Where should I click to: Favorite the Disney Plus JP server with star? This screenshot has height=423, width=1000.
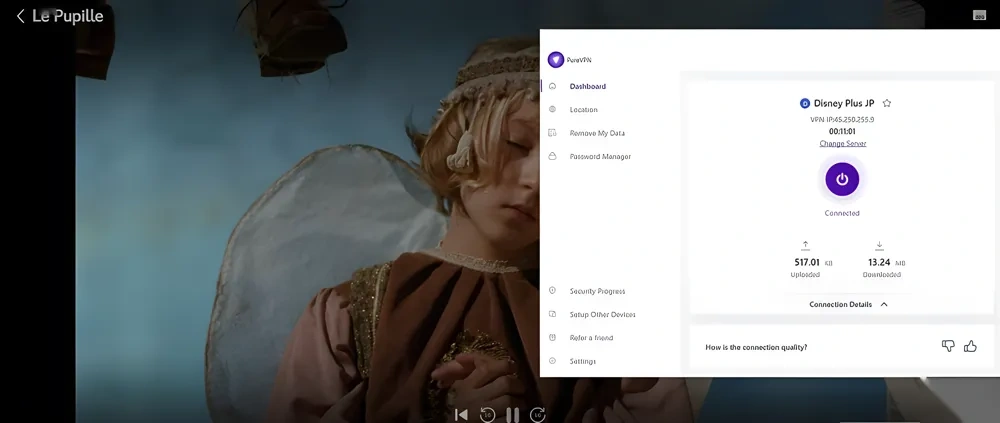(886, 103)
